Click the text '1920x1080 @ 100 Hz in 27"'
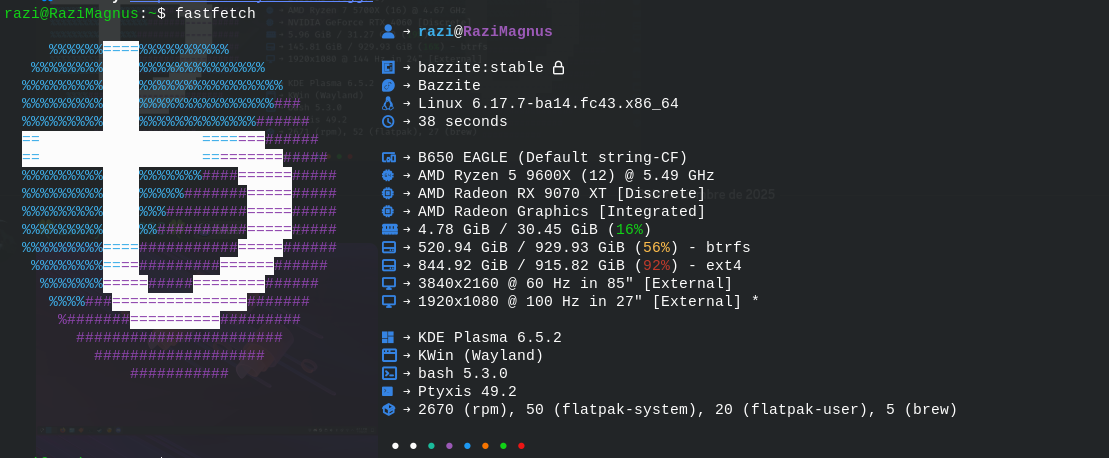Screen dimensions: 1109x458 (530, 302)
